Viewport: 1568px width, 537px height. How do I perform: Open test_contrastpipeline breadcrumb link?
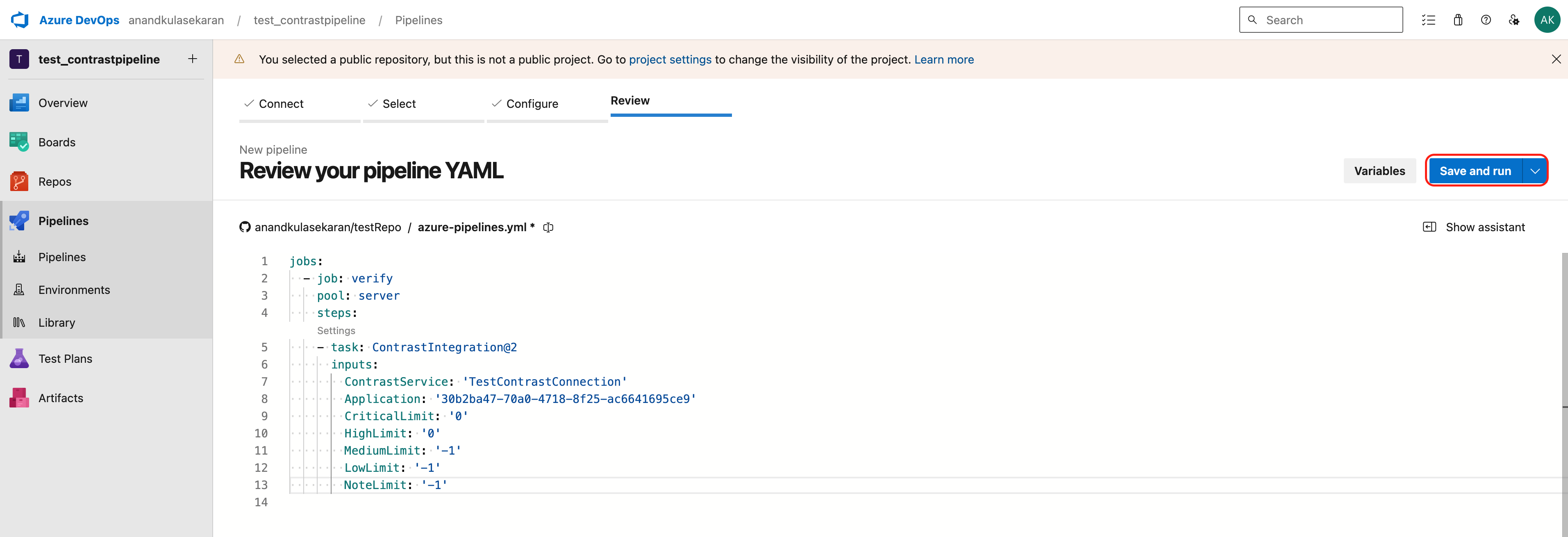309,20
